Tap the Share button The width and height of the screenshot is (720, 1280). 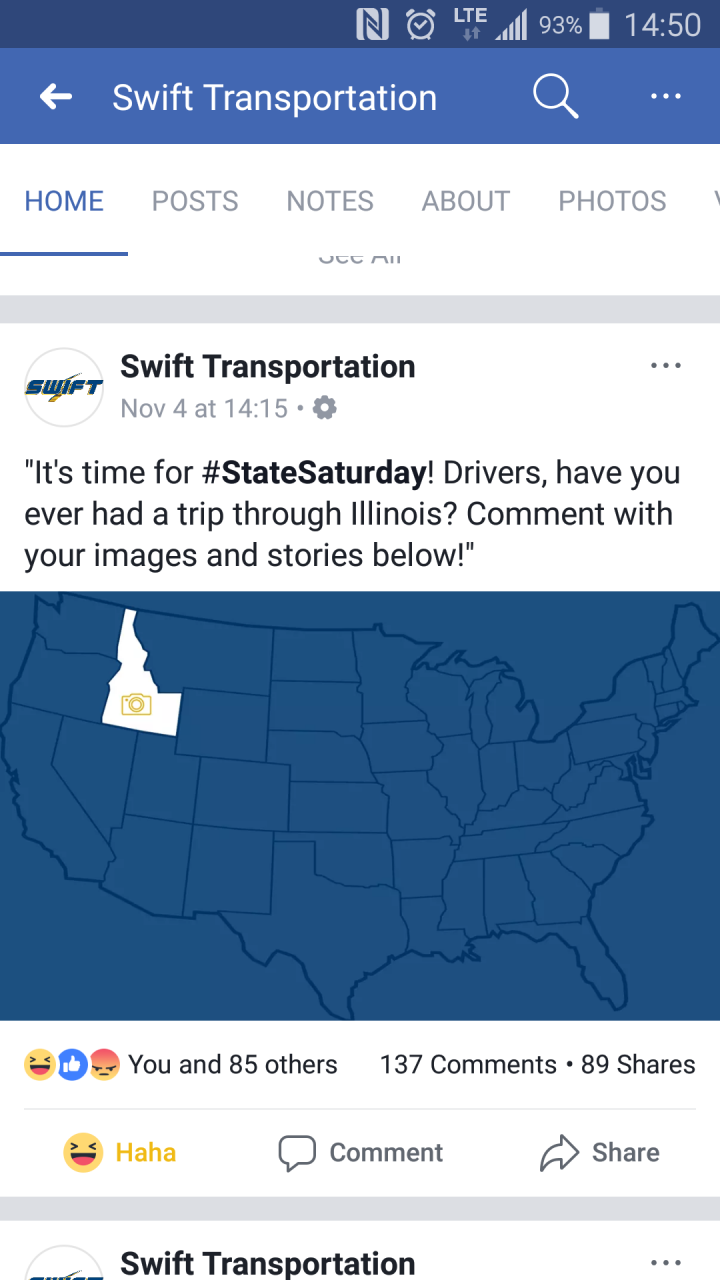600,1152
